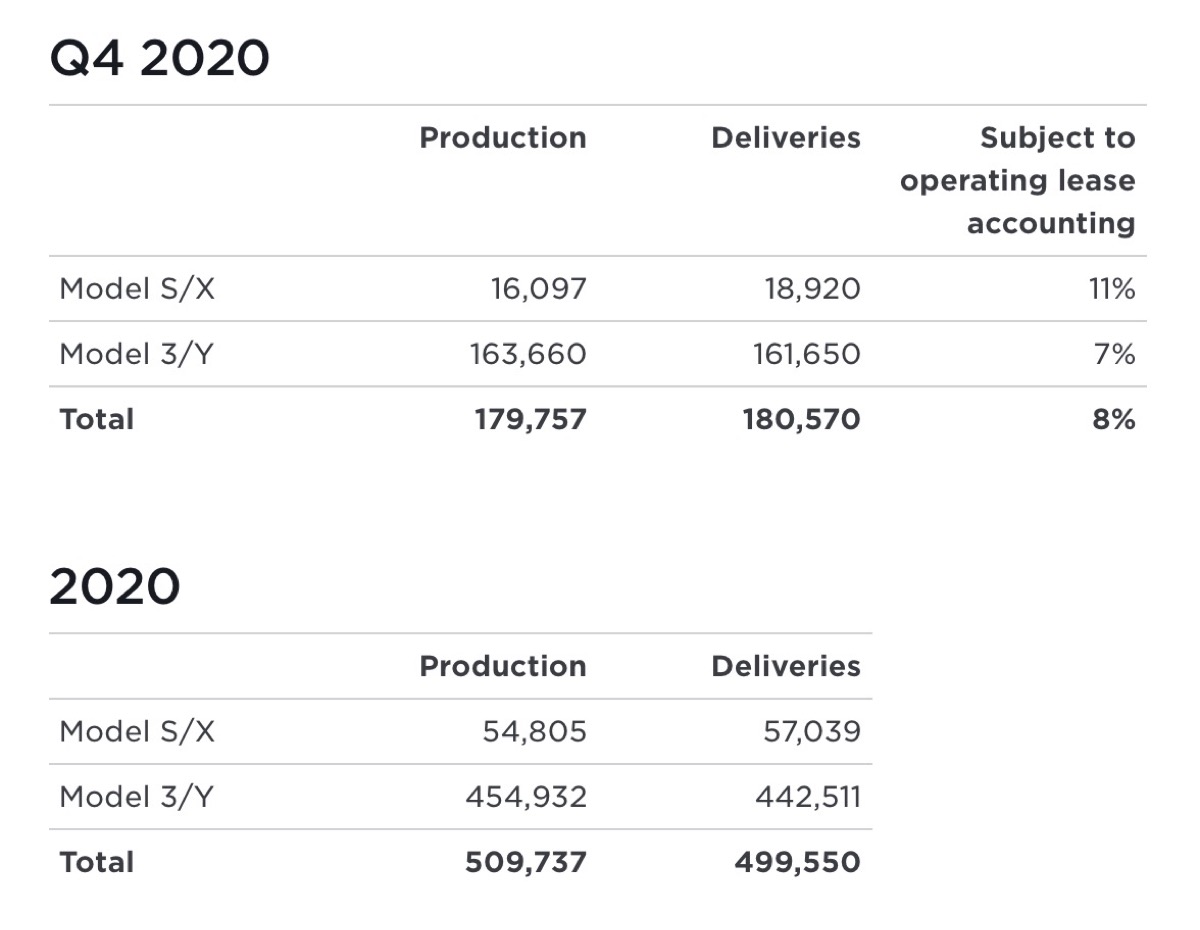Click the 7% lease accounting cell

1115,354
